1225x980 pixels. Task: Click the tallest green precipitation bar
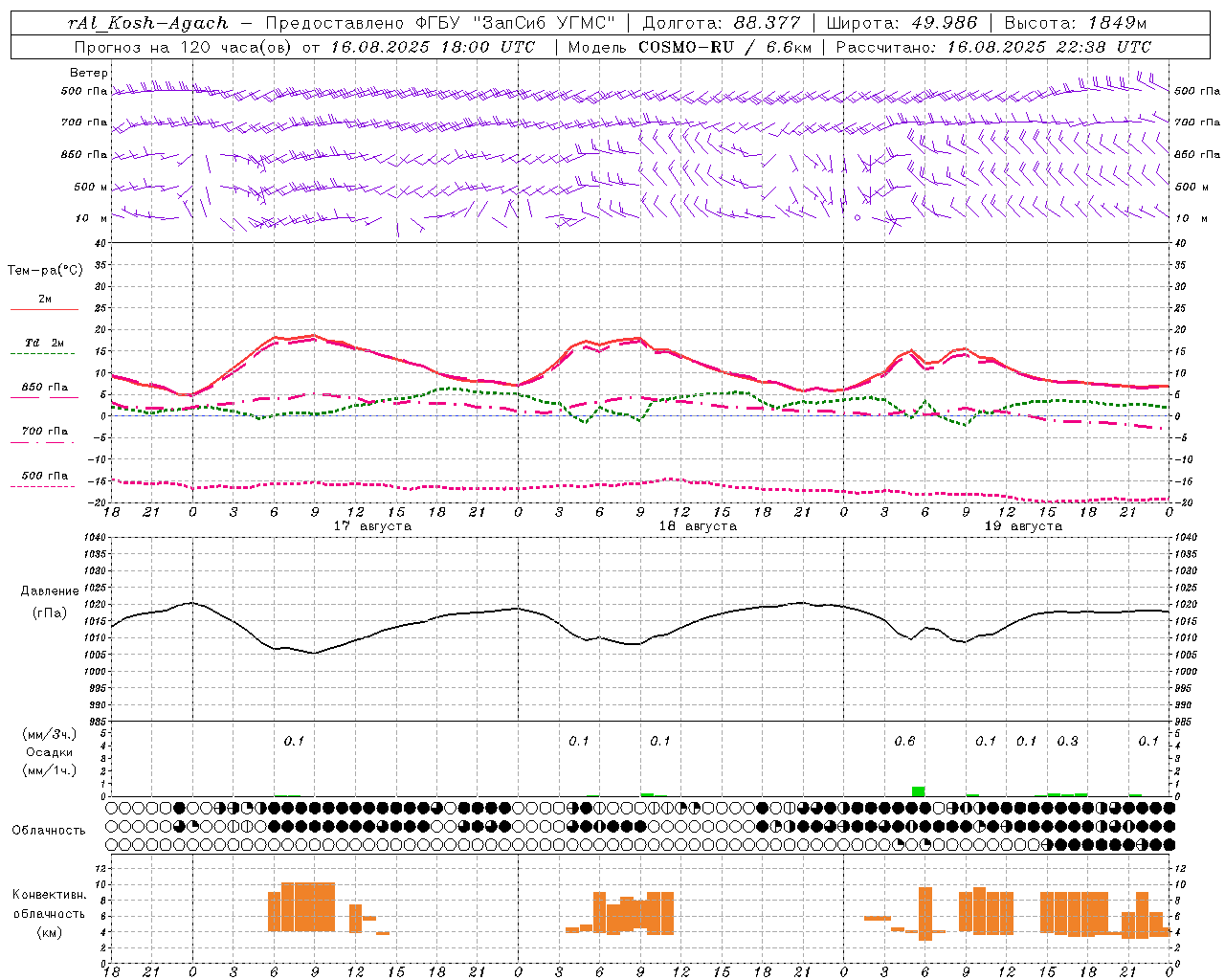[919, 791]
